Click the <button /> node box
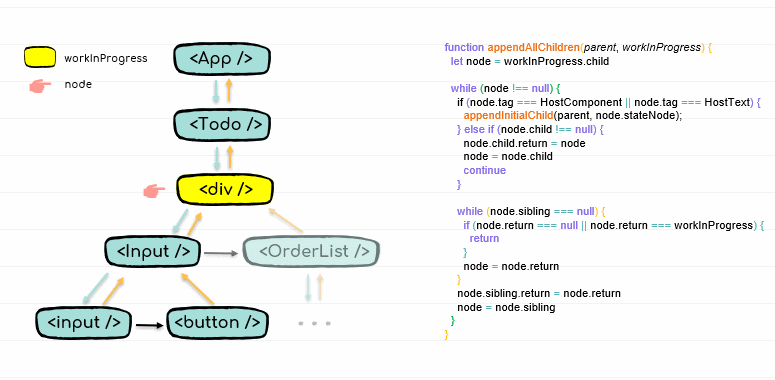The width and height of the screenshot is (775, 380). (x=217, y=323)
